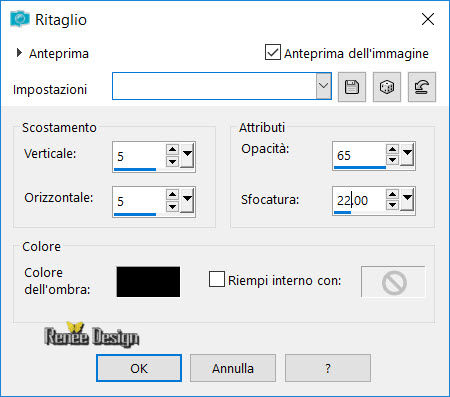
Task: Enable the Riempi interno con checkbox
Action: tap(217, 279)
